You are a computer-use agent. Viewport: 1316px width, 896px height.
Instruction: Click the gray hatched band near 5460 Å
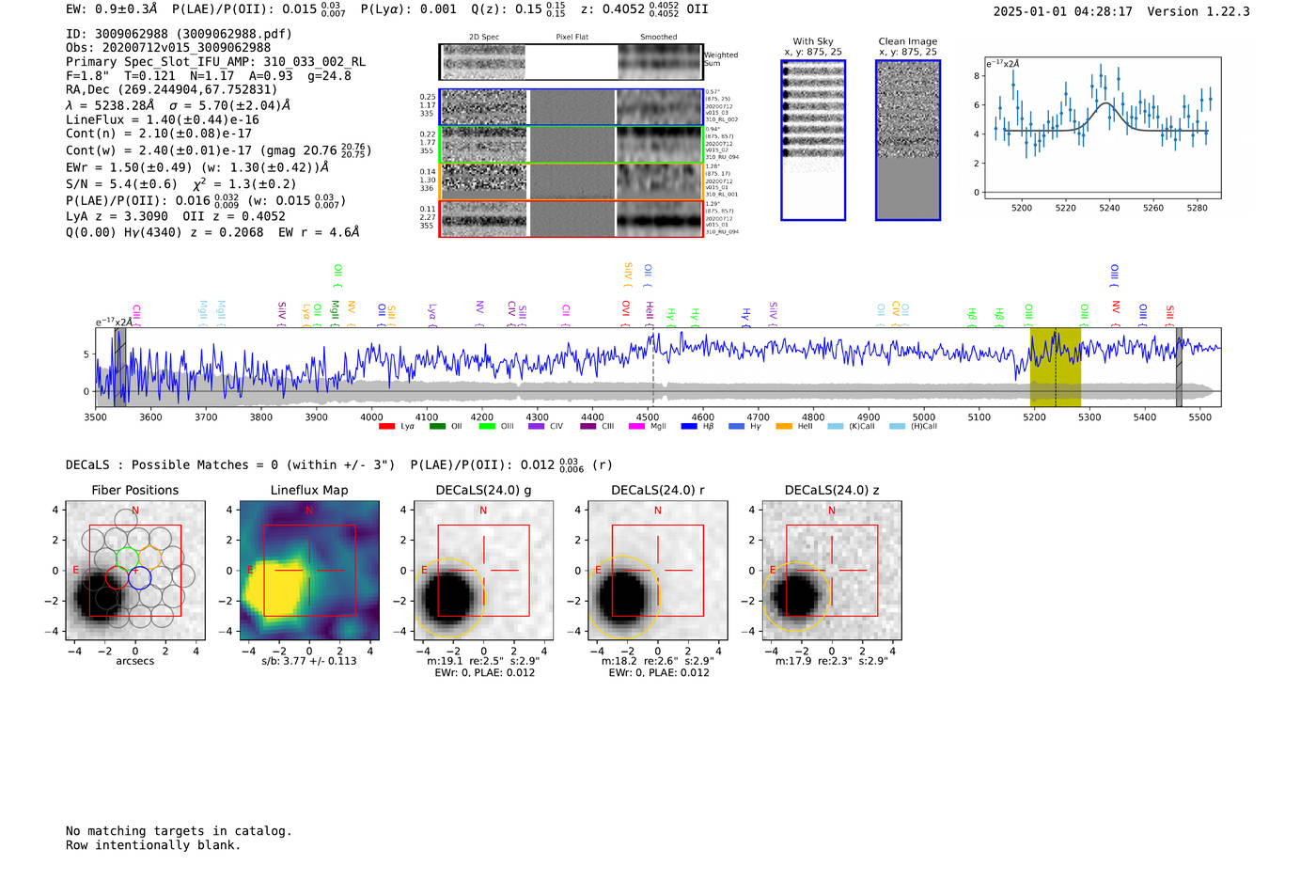(x=1179, y=367)
